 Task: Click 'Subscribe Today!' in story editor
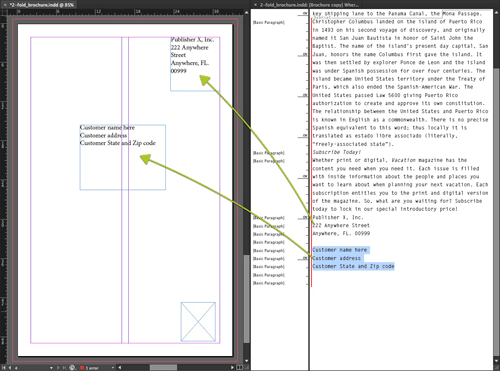click(x=337, y=152)
